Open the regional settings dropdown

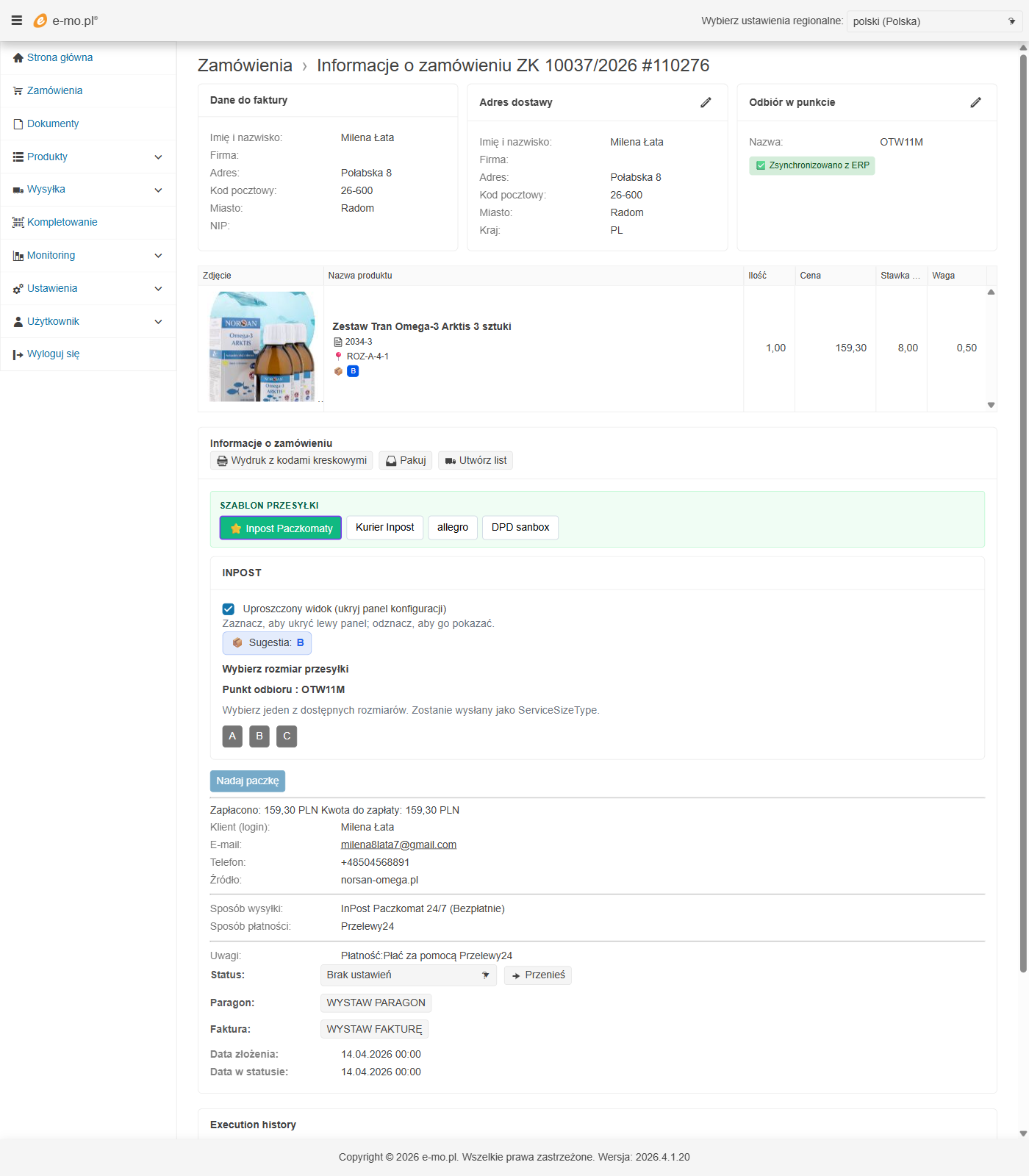933,21
